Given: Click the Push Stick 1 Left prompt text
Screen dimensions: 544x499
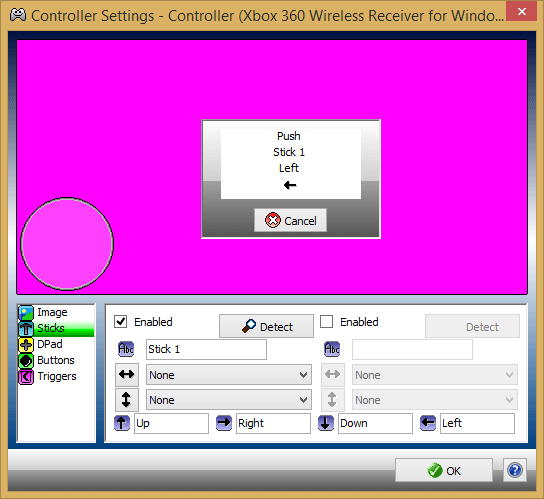Looking at the screenshot, I should [x=289, y=152].
